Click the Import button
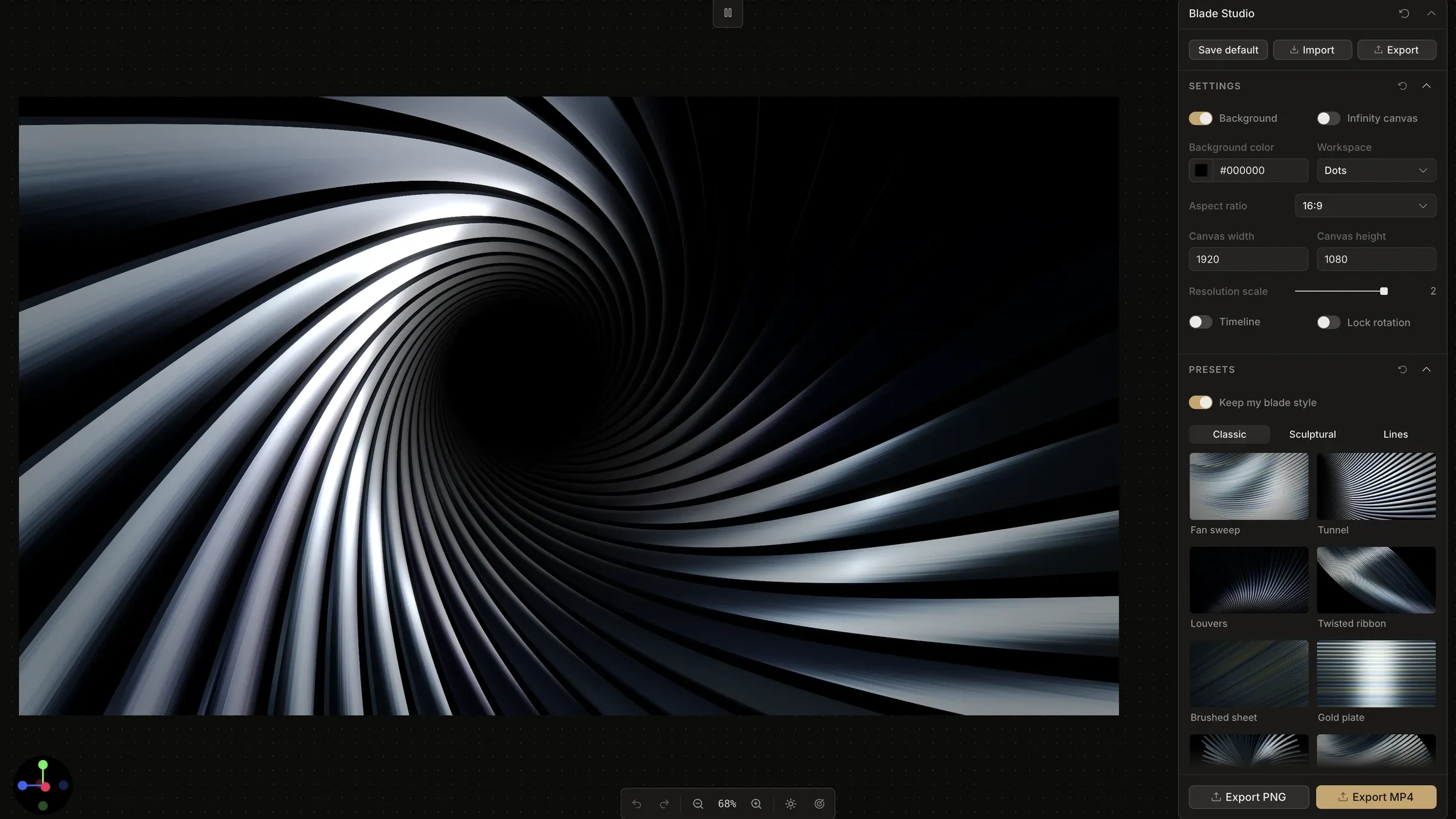The width and height of the screenshot is (1456, 819). tap(1312, 50)
